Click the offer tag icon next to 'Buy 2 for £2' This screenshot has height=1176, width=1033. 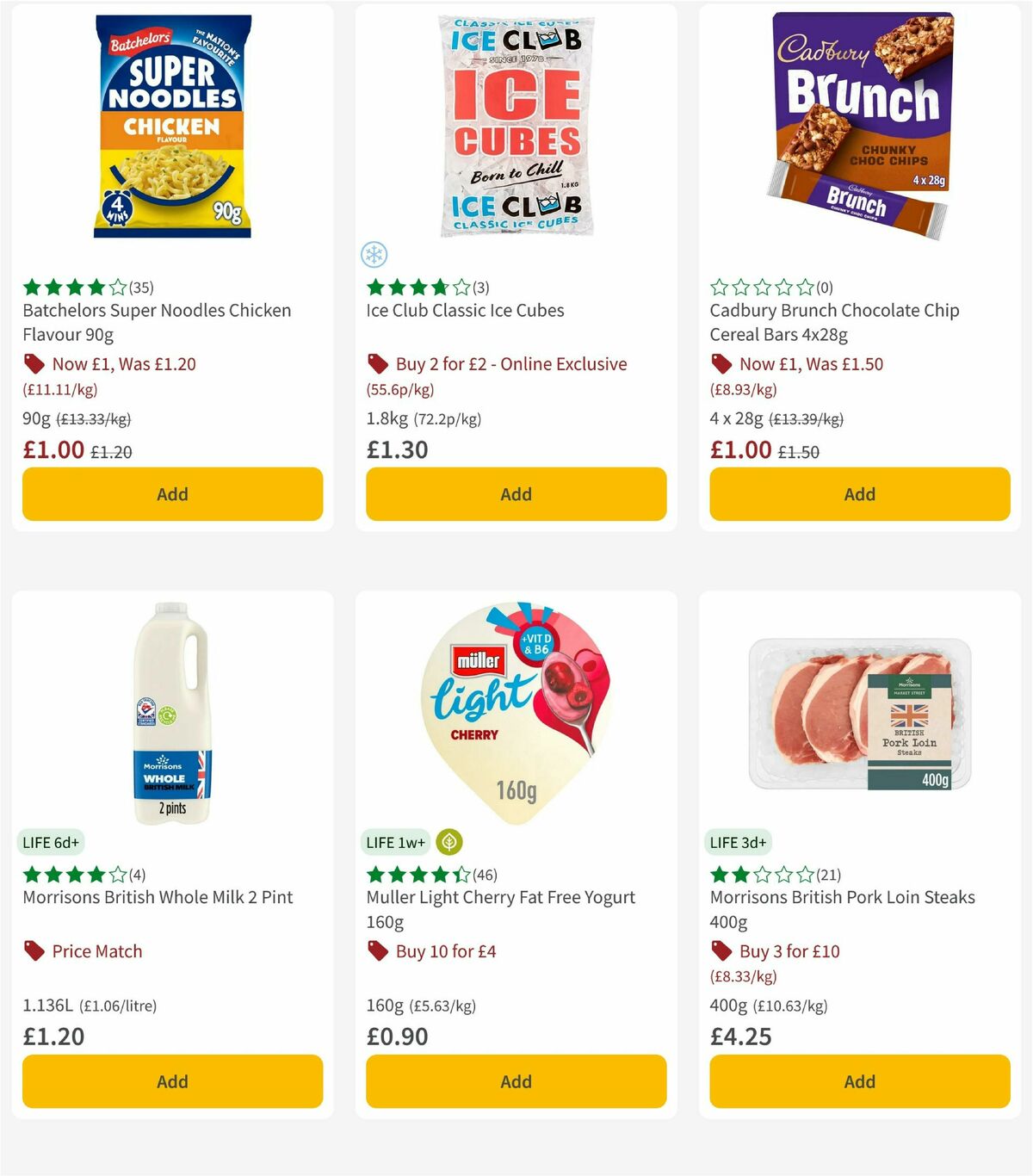(x=377, y=364)
